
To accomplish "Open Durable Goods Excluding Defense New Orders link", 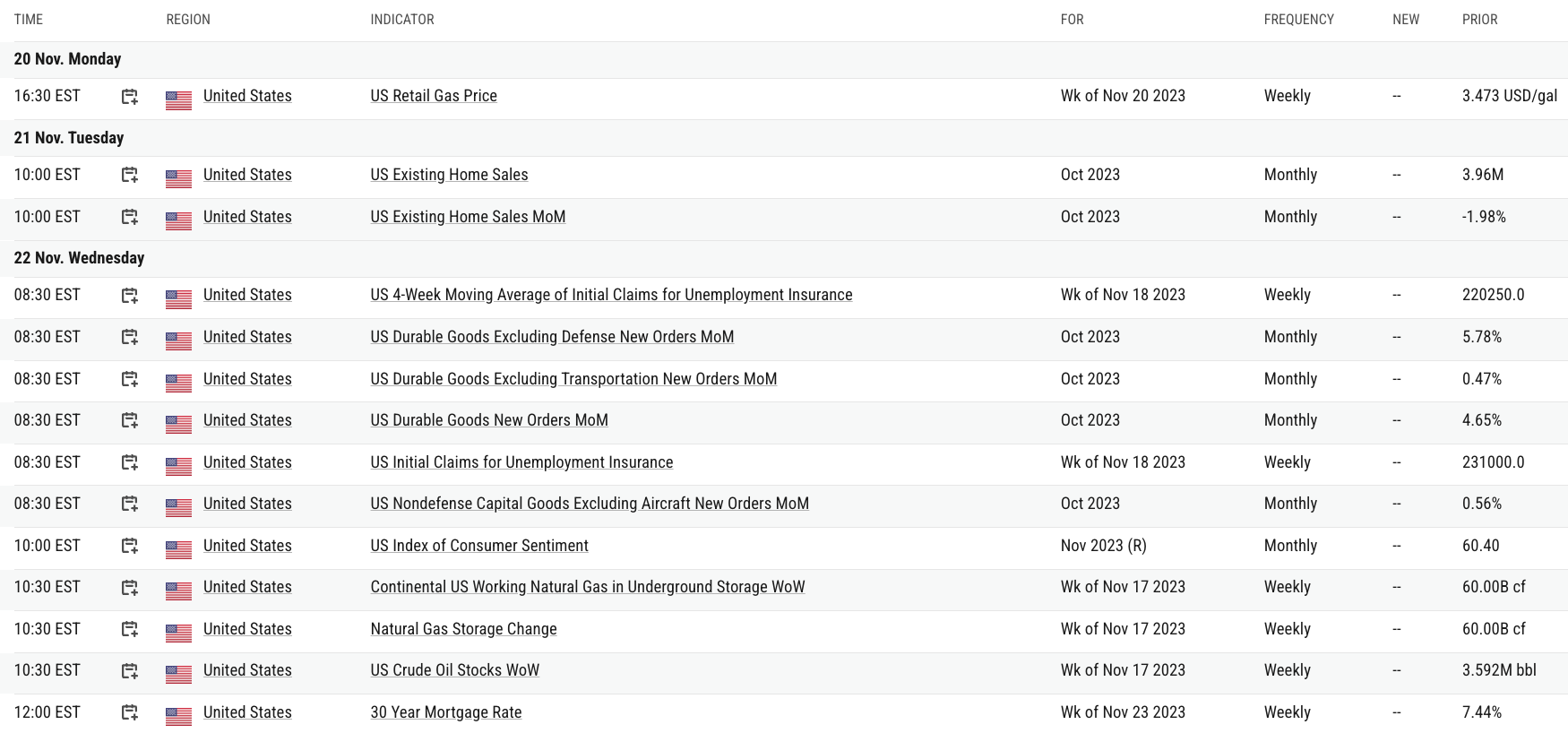I will (552, 337).
